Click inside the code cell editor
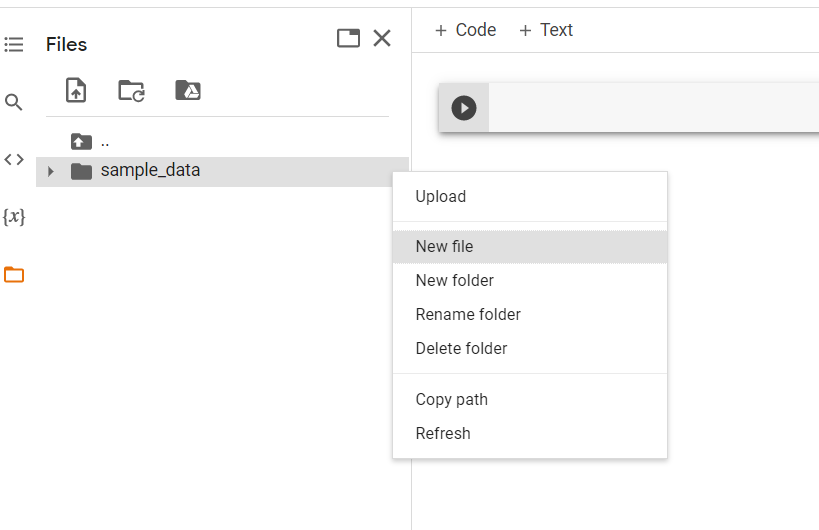 coord(650,107)
